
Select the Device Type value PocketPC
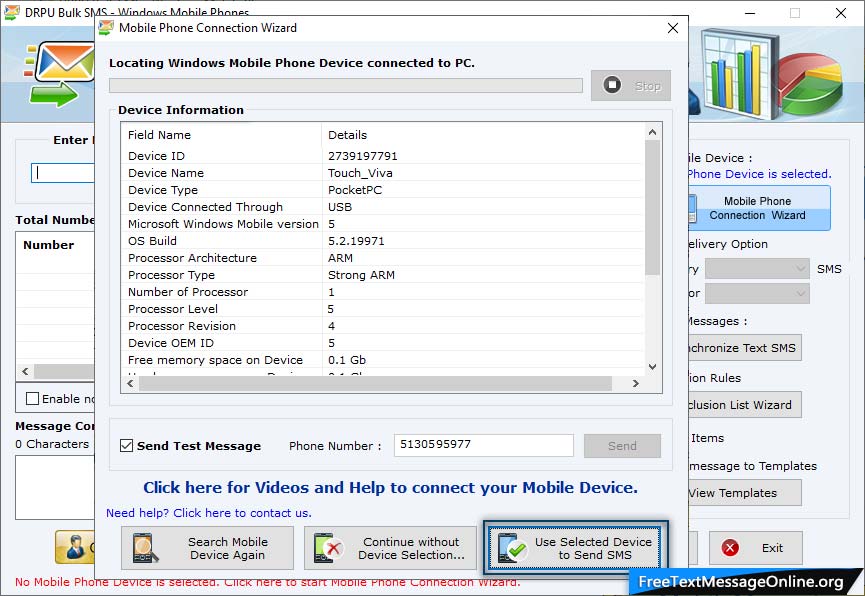click(355, 190)
